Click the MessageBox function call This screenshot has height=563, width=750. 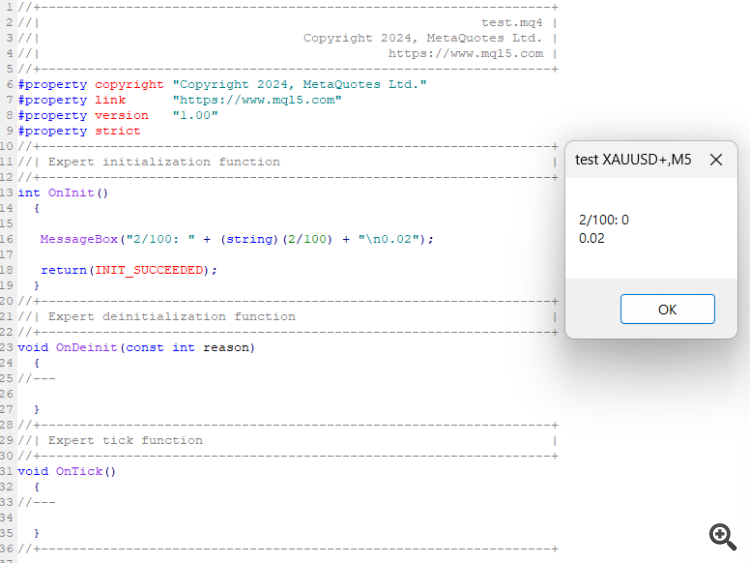click(79, 239)
